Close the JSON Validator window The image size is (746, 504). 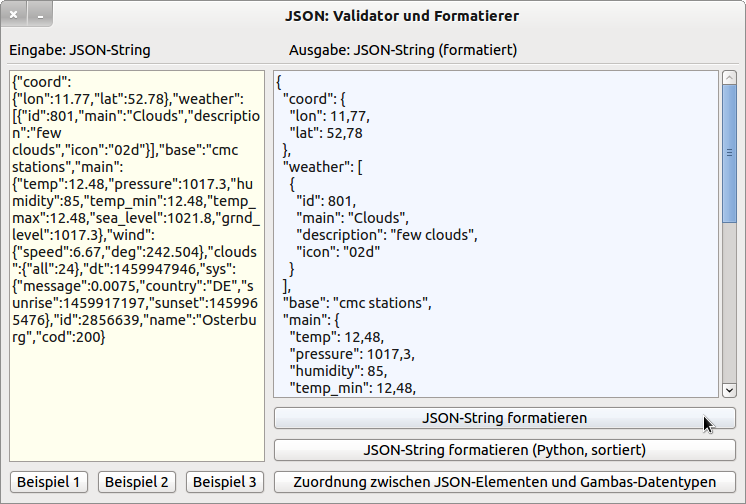(x=15, y=17)
